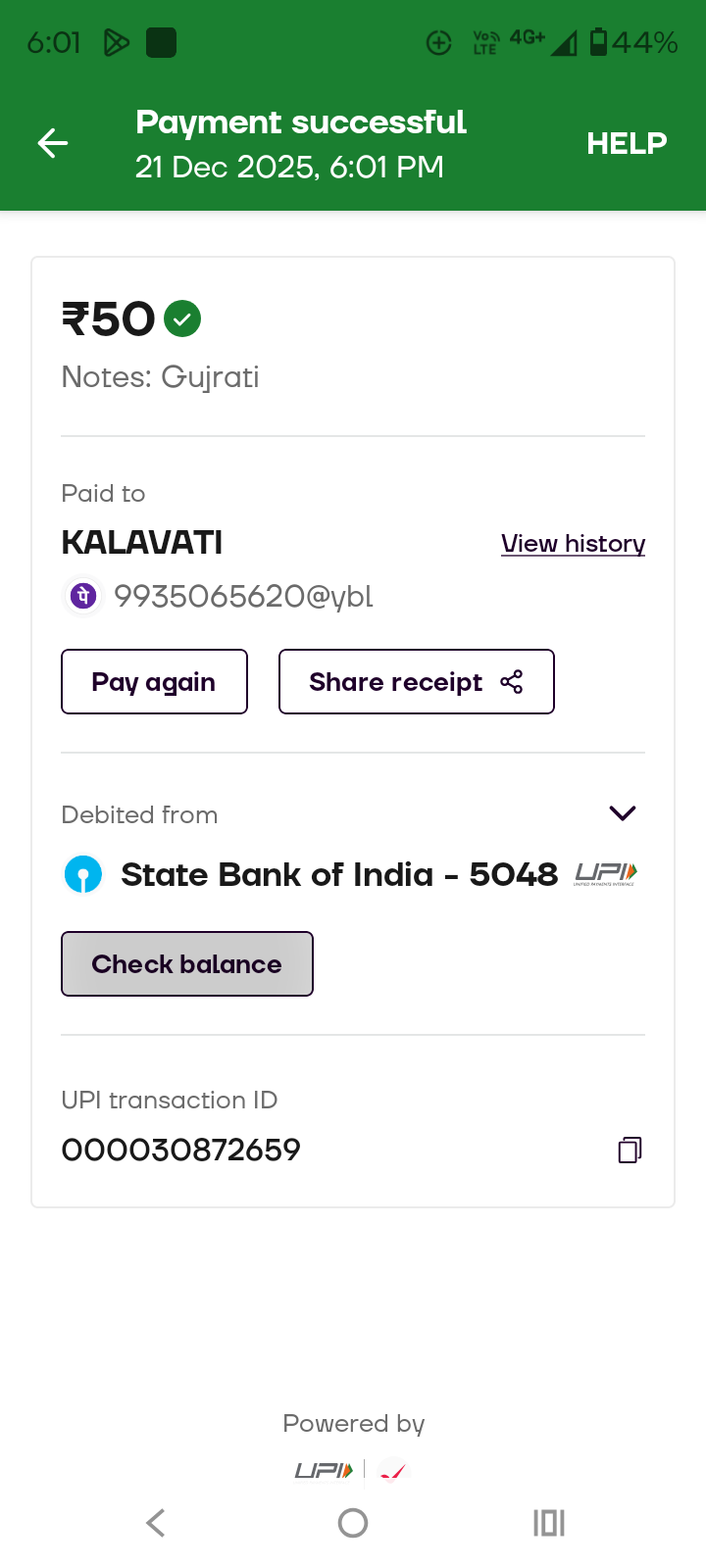Open the recent apps switcher

549,1523
